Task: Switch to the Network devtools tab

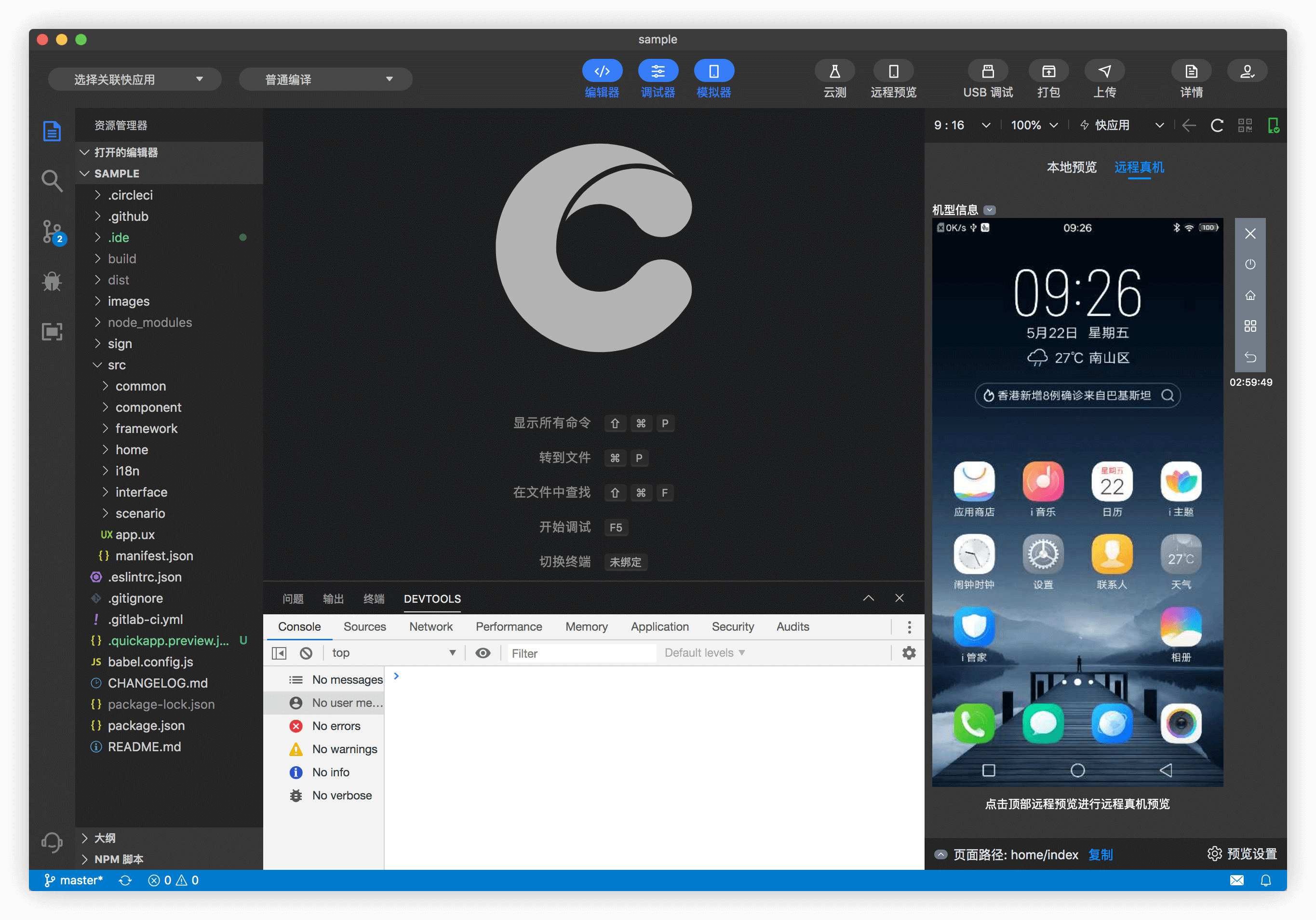Action: (x=430, y=626)
